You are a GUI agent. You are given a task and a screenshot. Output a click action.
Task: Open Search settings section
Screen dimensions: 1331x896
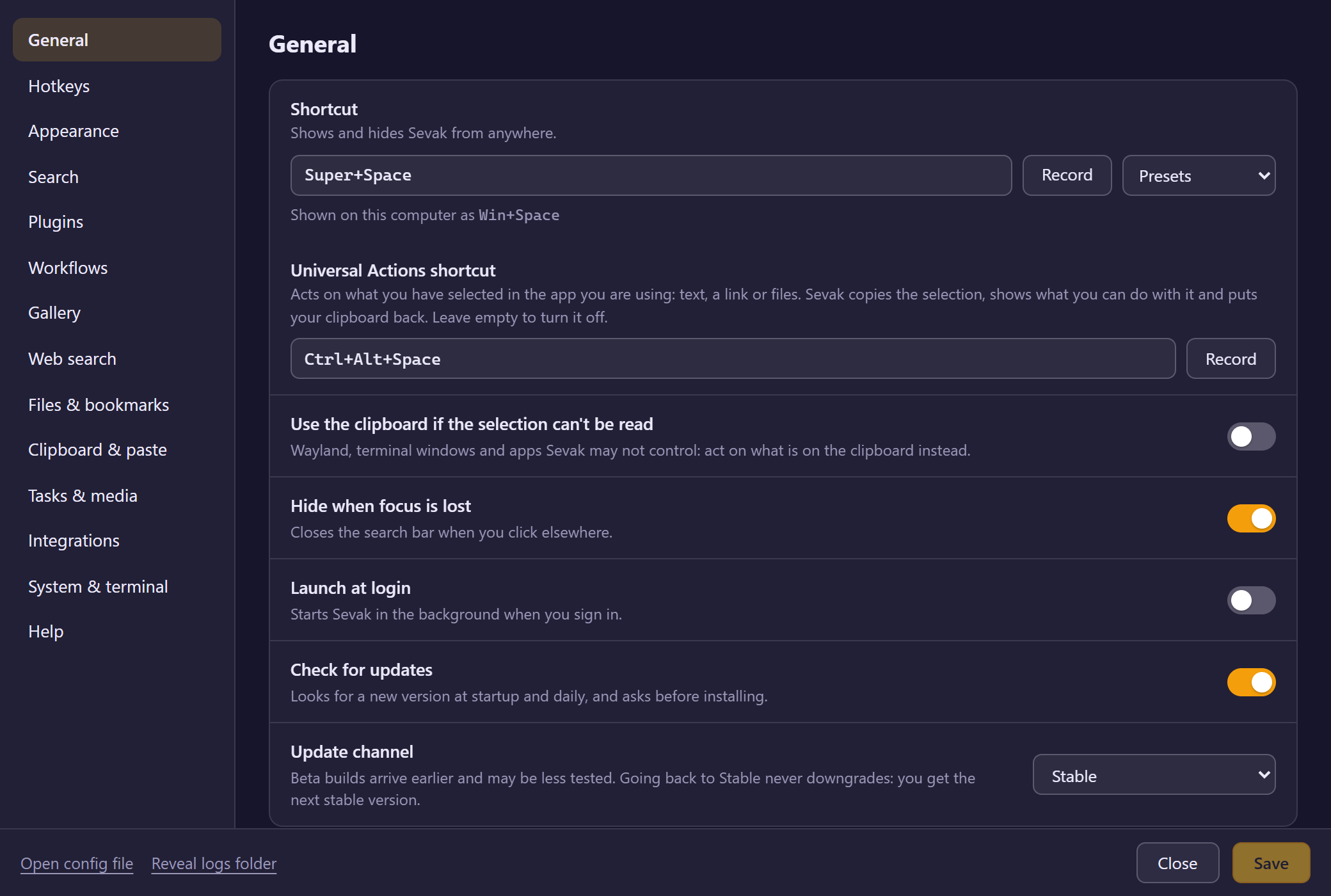(117, 177)
